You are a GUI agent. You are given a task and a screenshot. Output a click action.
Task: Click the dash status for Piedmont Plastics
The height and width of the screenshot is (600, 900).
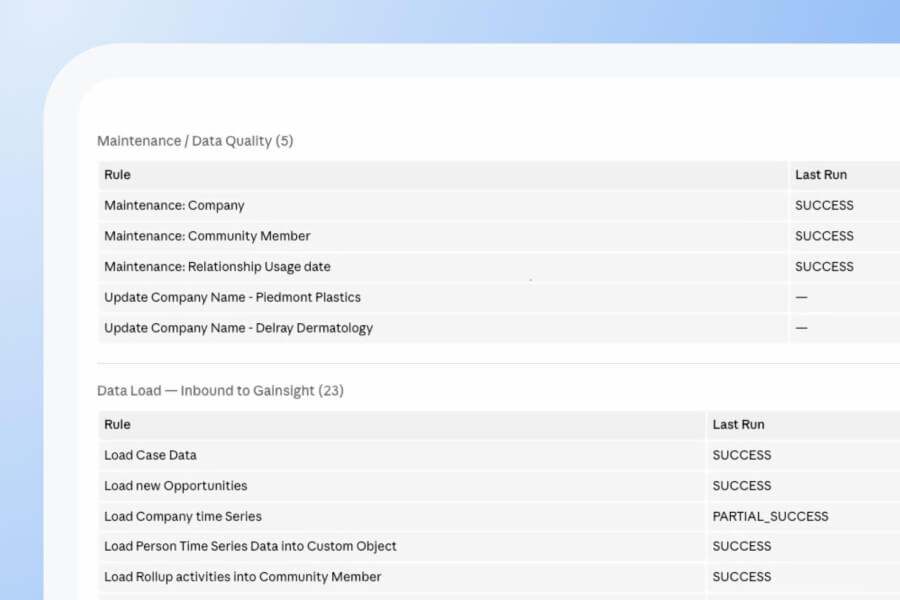pos(801,297)
